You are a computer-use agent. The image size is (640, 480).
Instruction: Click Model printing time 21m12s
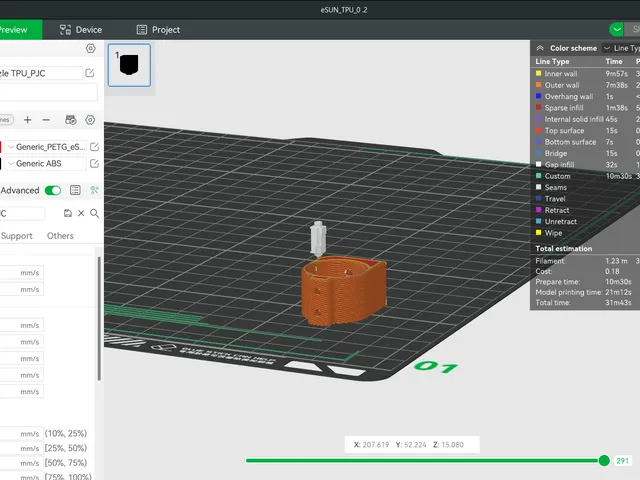618,292
